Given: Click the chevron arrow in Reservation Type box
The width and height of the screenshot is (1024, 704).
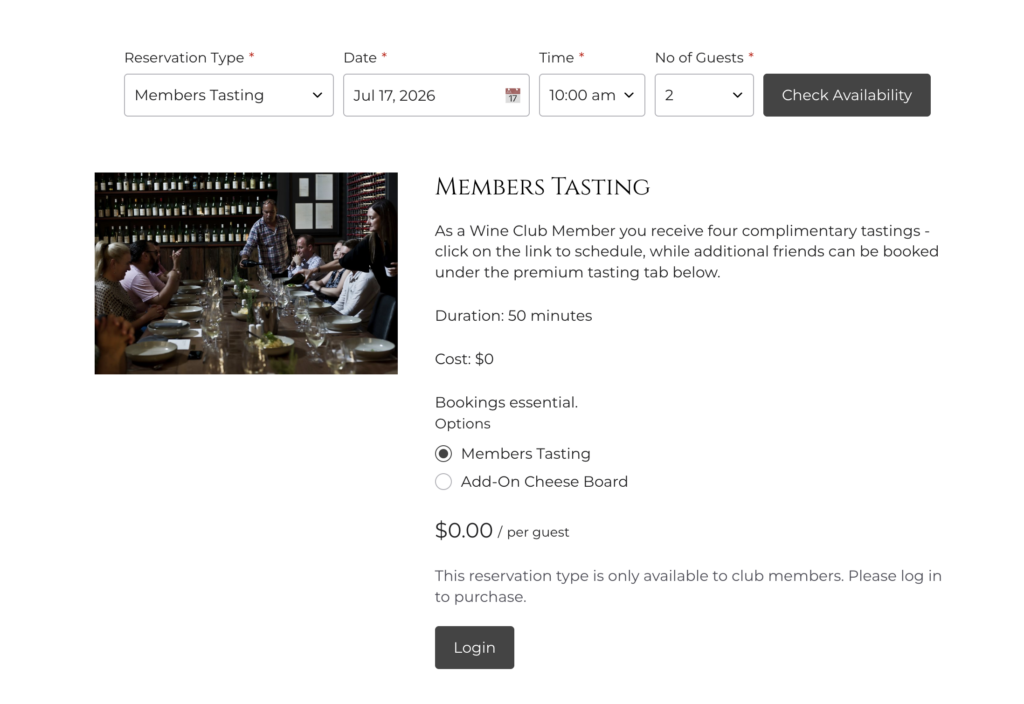Looking at the screenshot, I should [317, 95].
